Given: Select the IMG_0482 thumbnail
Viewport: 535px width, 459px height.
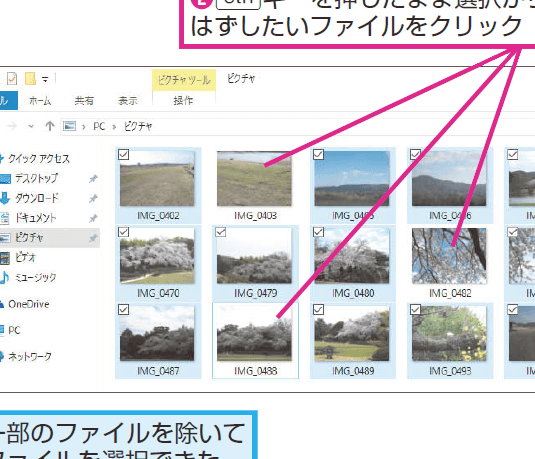Looking at the screenshot, I should pos(449,256).
